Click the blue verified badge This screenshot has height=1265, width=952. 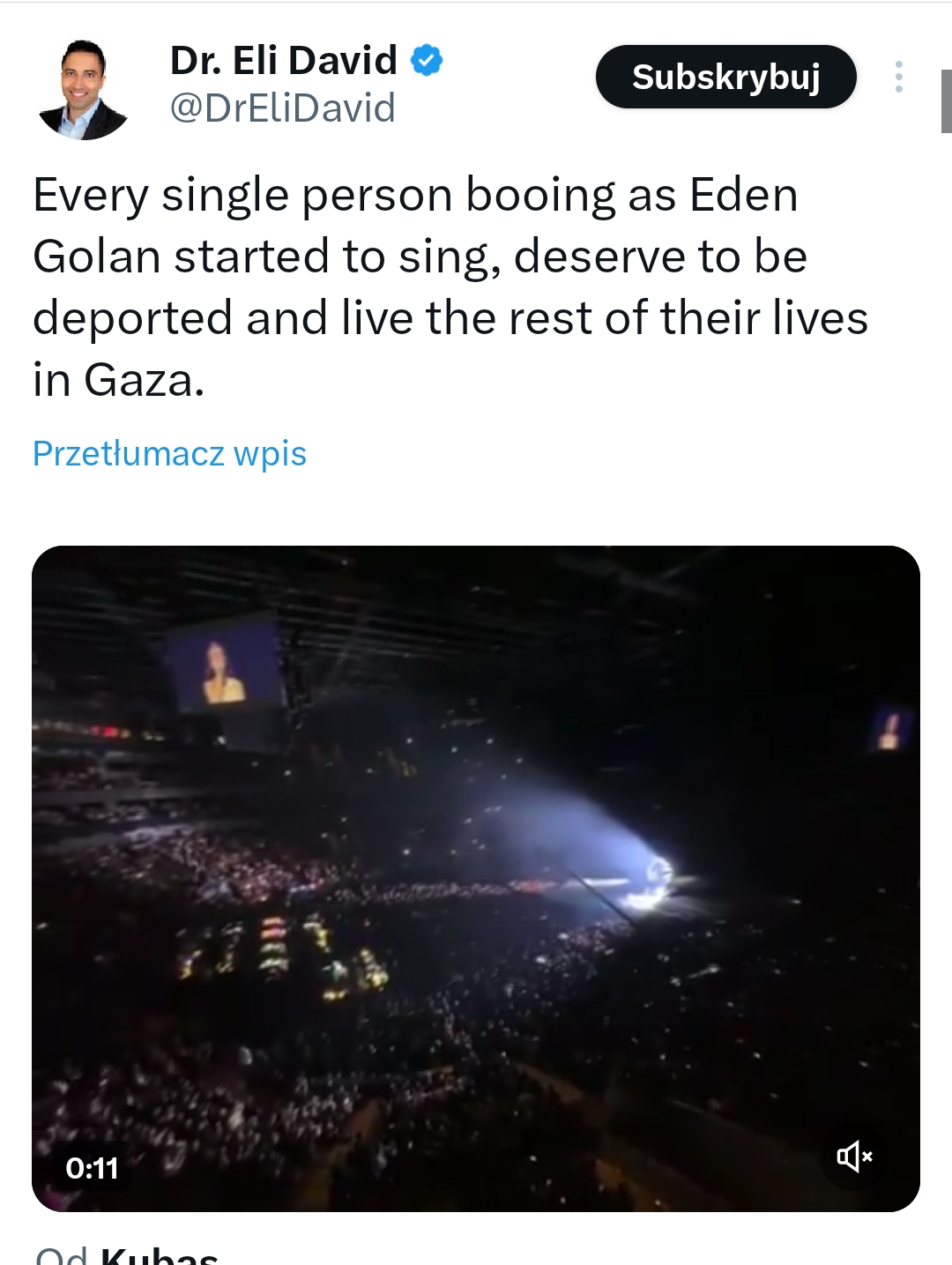[x=427, y=61]
